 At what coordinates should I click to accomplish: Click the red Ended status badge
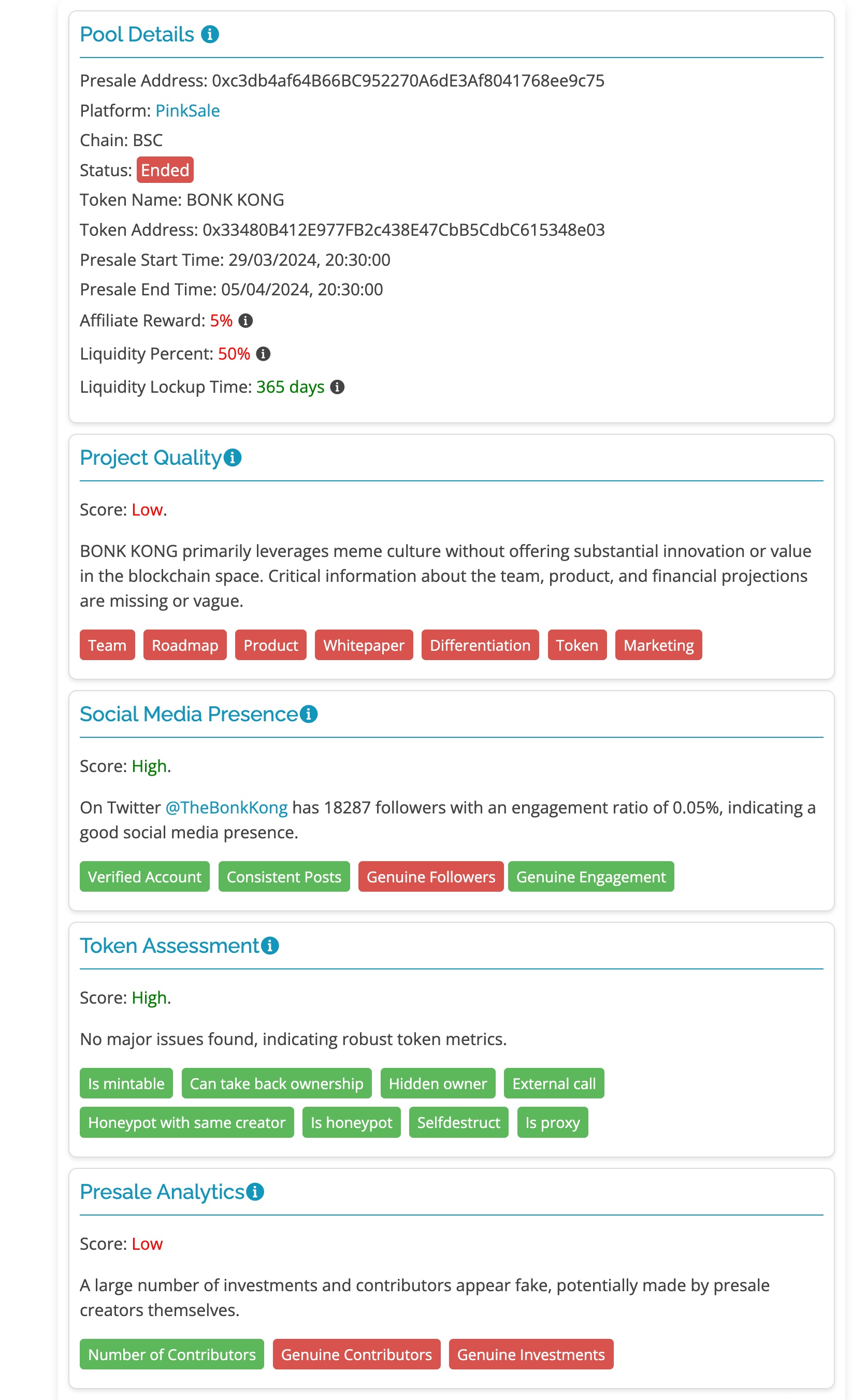[165, 170]
